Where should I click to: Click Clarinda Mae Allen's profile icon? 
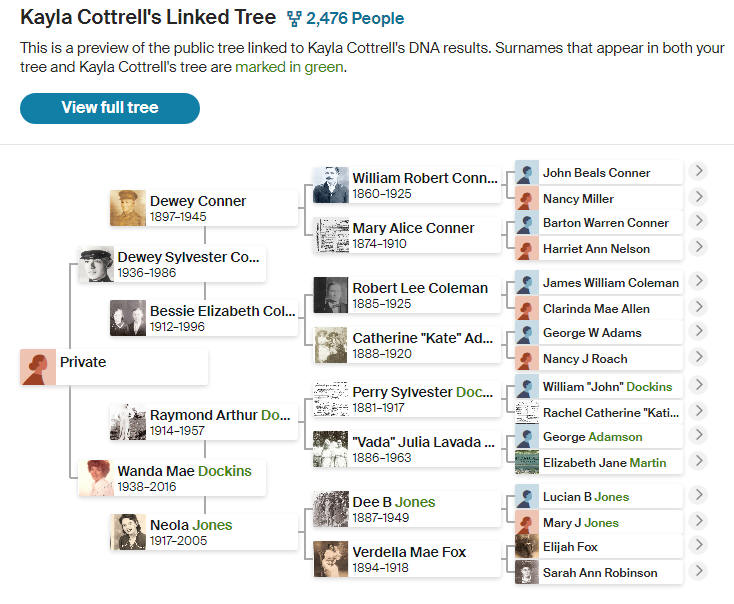527,308
